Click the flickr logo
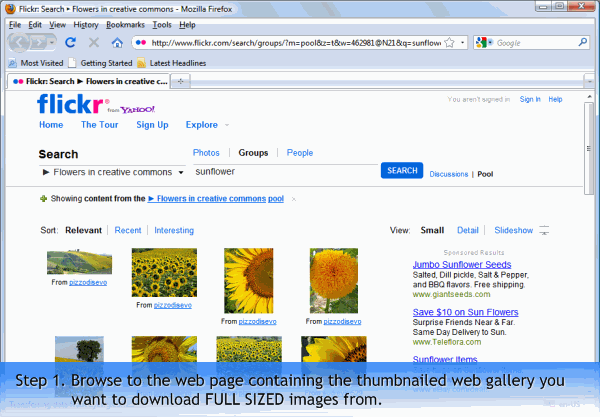Viewport: 600px width, 417px height. pyautogui.click(x=70, y=104)
